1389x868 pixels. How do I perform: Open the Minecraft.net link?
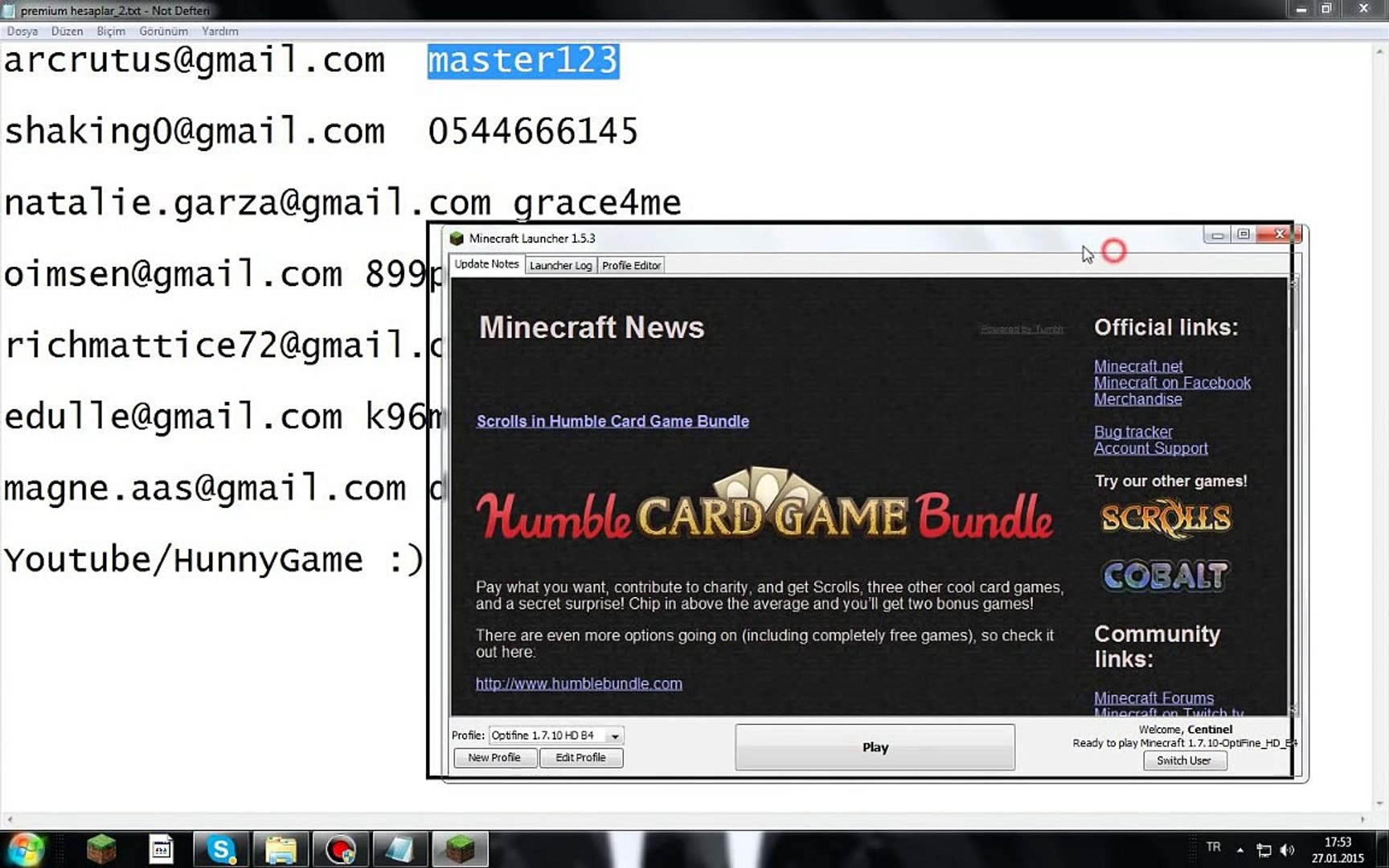pos(1138,366)
